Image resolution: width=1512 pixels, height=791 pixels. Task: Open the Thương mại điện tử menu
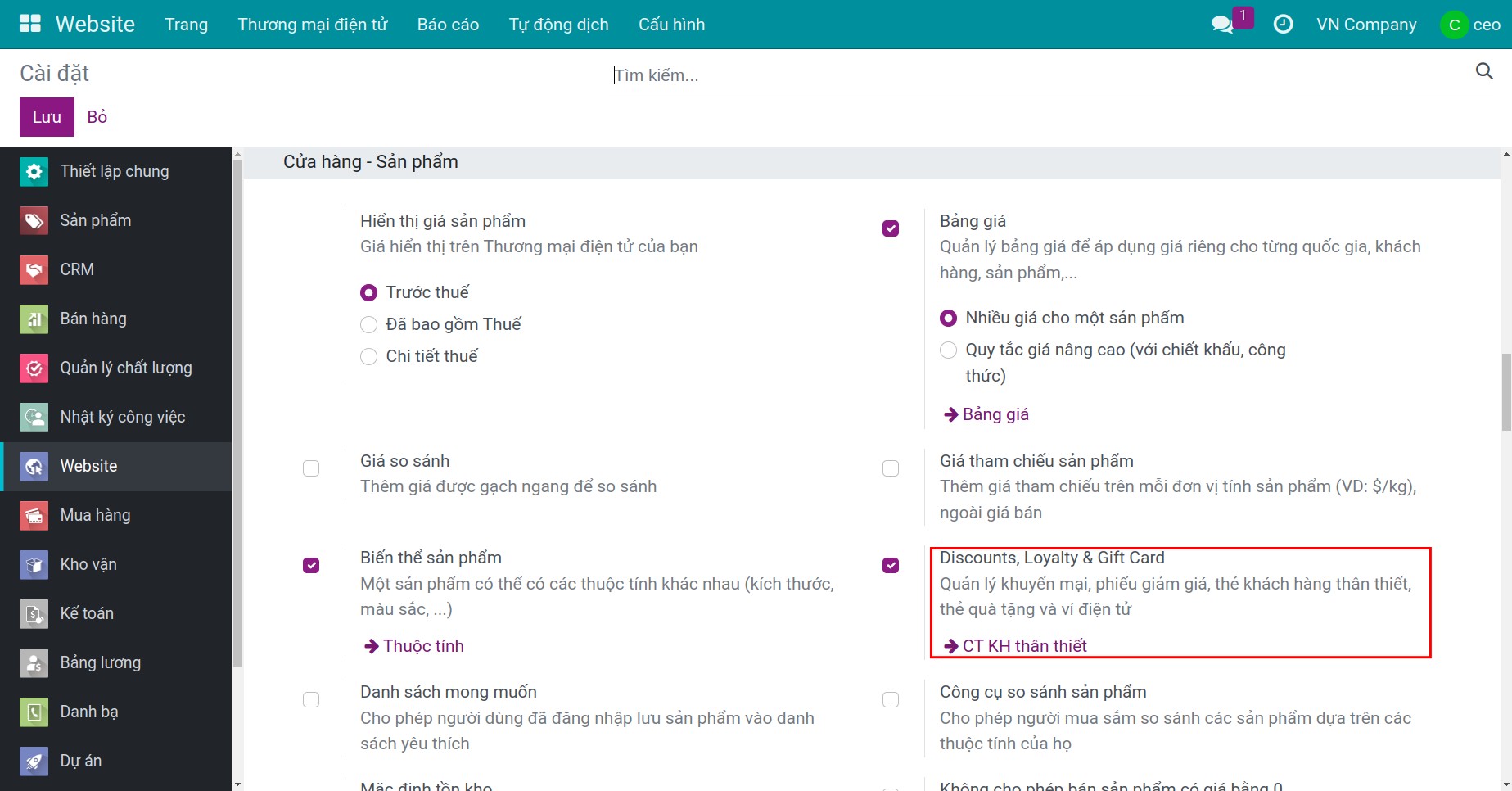coord(312,25)
